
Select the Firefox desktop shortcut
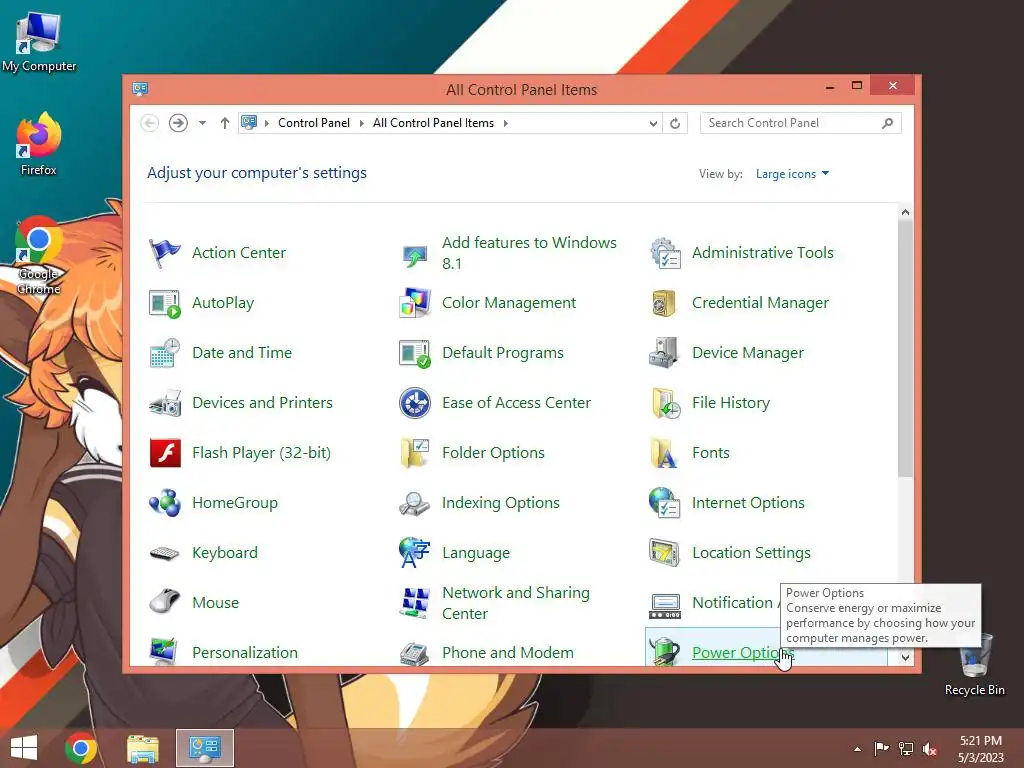tap(39, 144)
